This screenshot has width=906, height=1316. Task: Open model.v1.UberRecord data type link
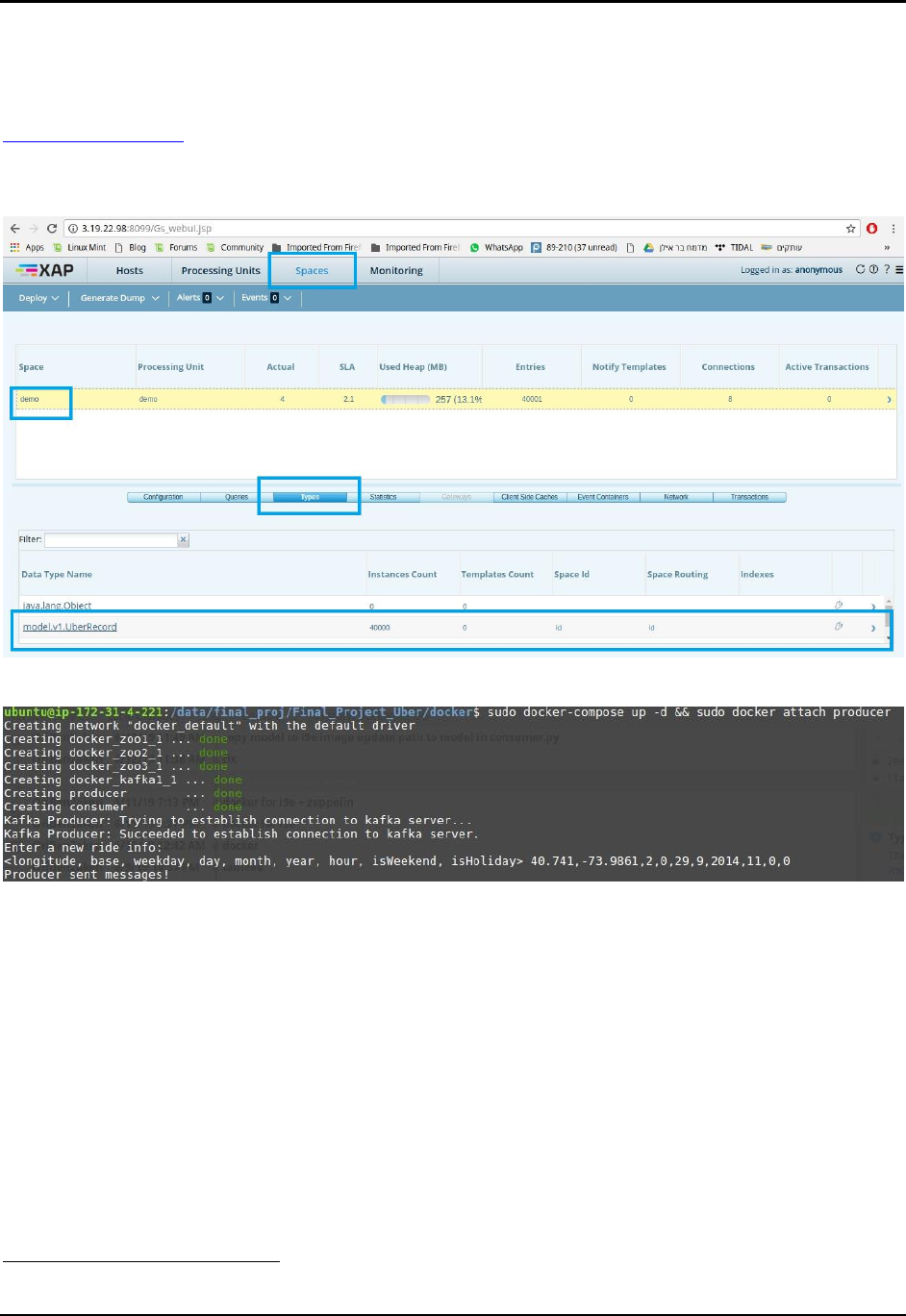tap(69, 627)
